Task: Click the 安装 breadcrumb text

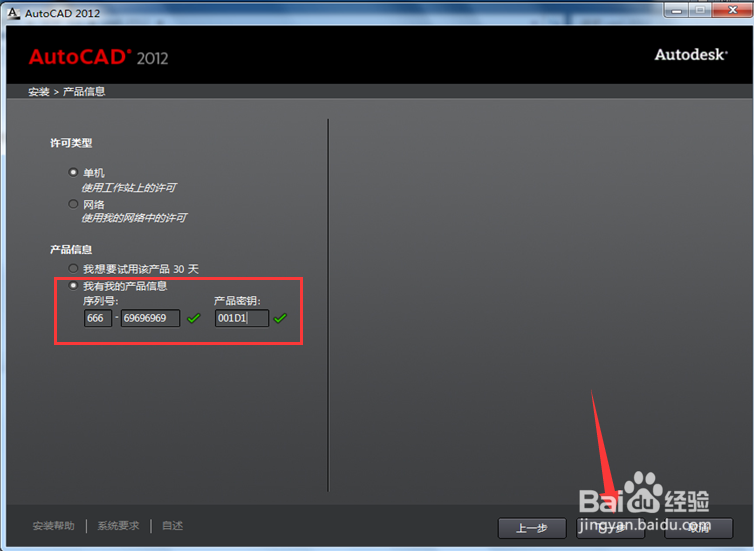Action: click(38, 91)
